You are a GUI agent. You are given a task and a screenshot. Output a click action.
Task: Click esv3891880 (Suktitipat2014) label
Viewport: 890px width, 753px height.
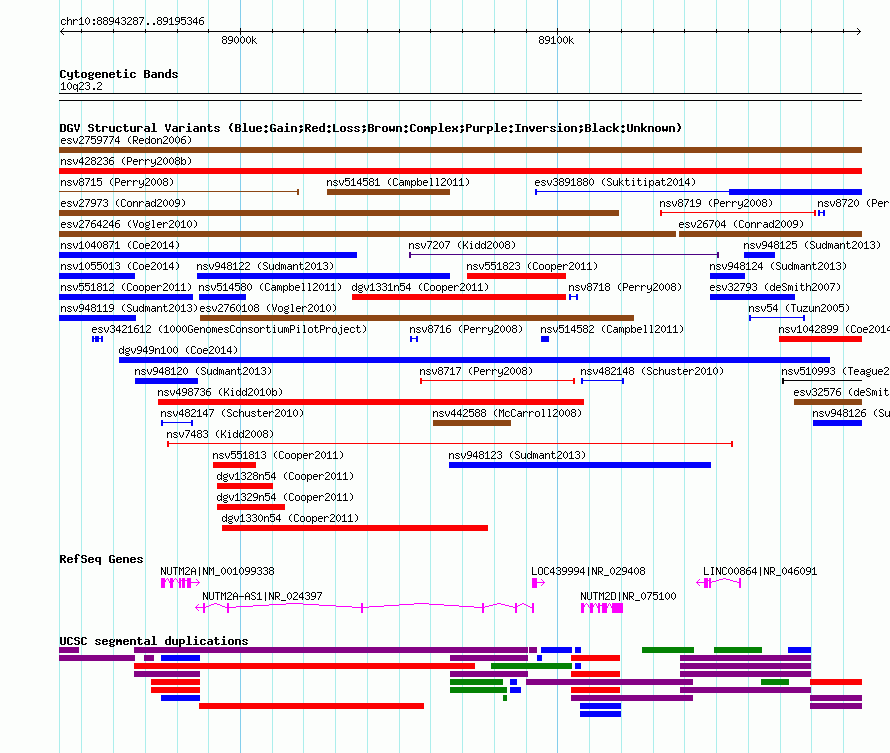pyautogui.click(x=615, y=182)
